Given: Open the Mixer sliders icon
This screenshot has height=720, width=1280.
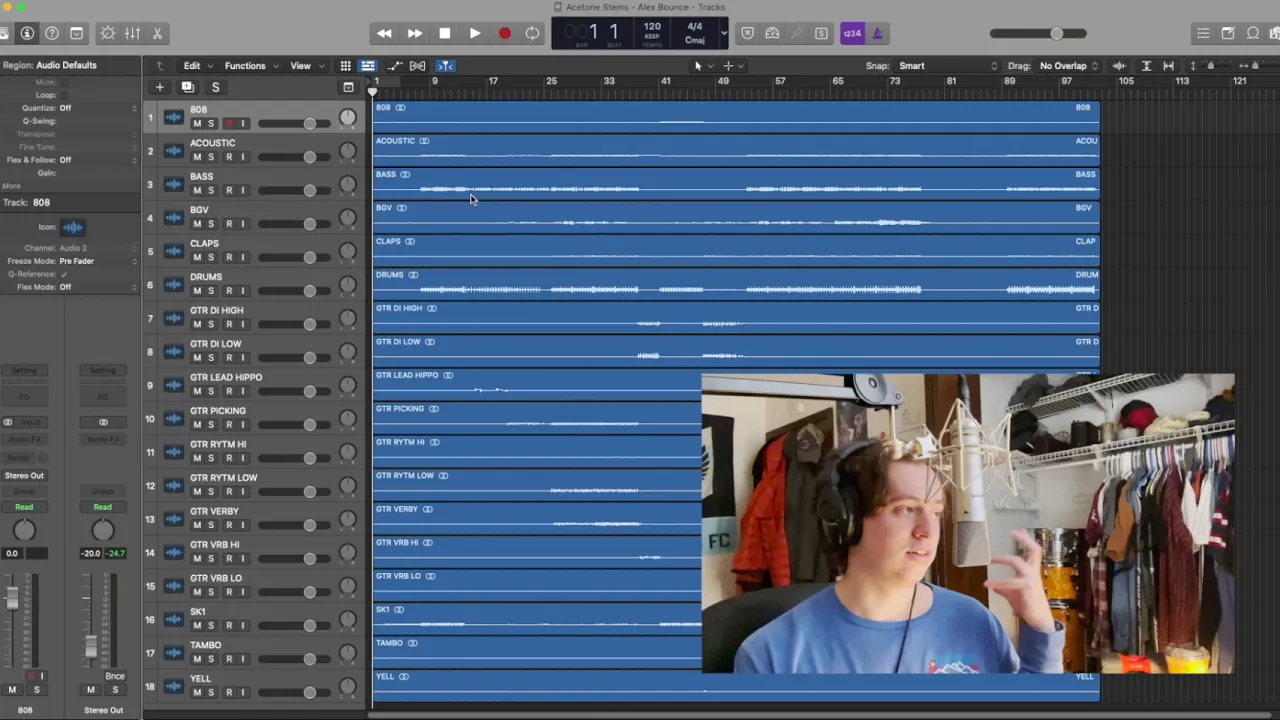Looking at the screenshot, I should (x=132, y=33).
